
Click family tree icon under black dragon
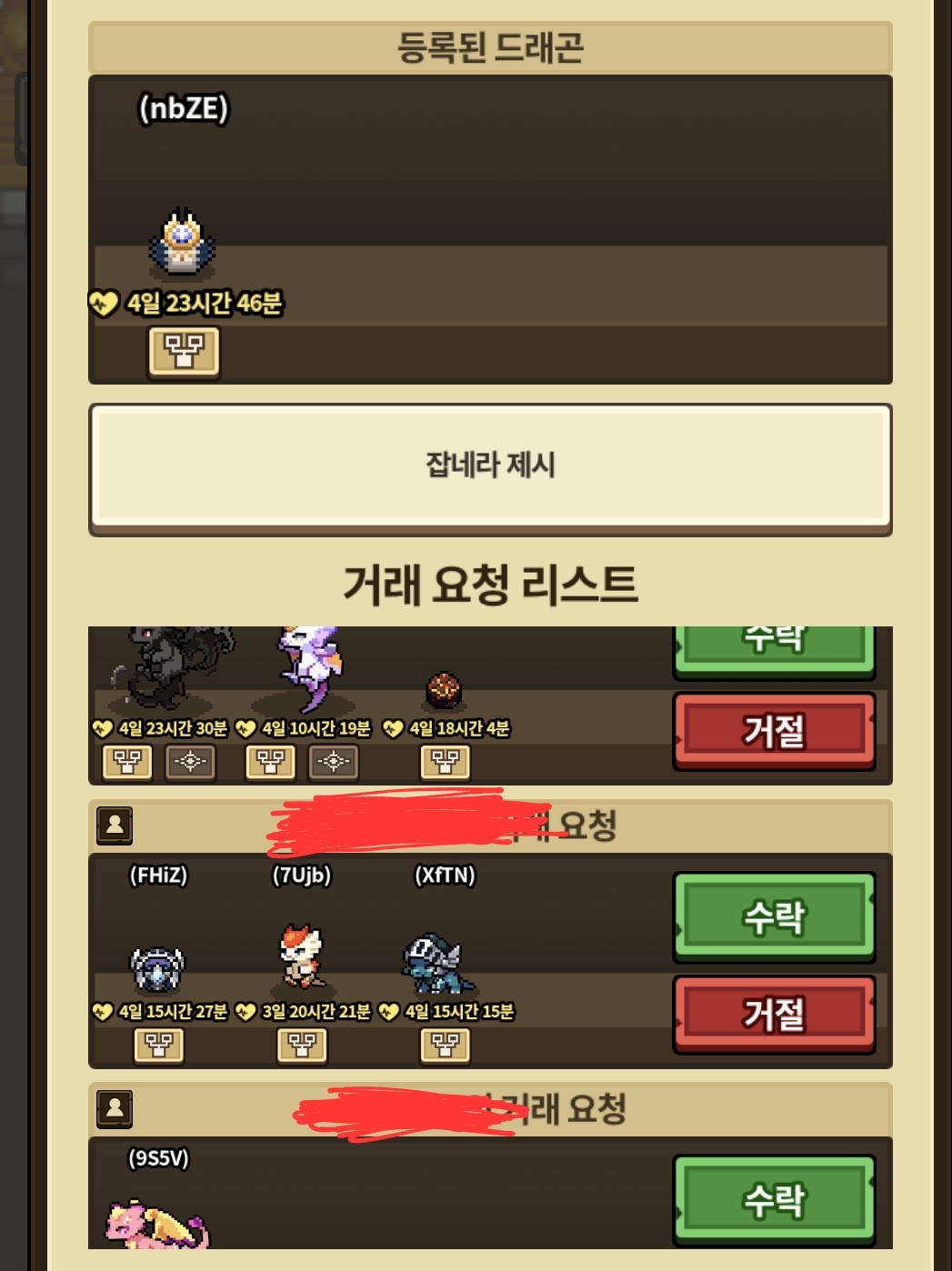pyautogui.click(x=127, y=762)
